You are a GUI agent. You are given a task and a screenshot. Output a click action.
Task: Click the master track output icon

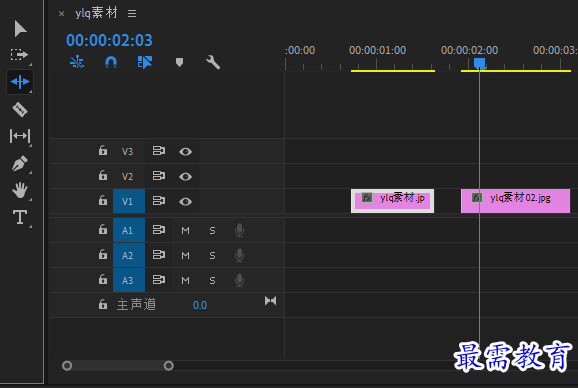point(271,301)
